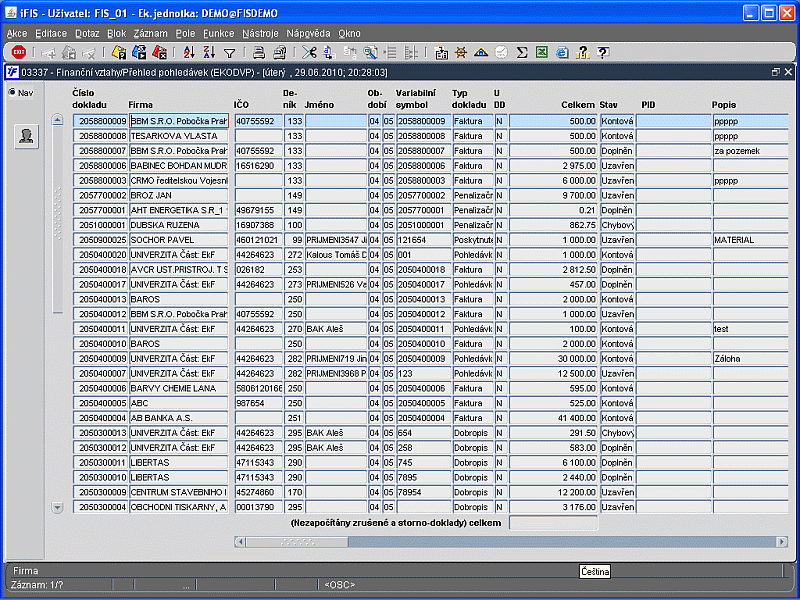Screen dimensions: 800x600
Task: Click the red EXIT icon
Action: pyautogui.click(x=19, y=53)
